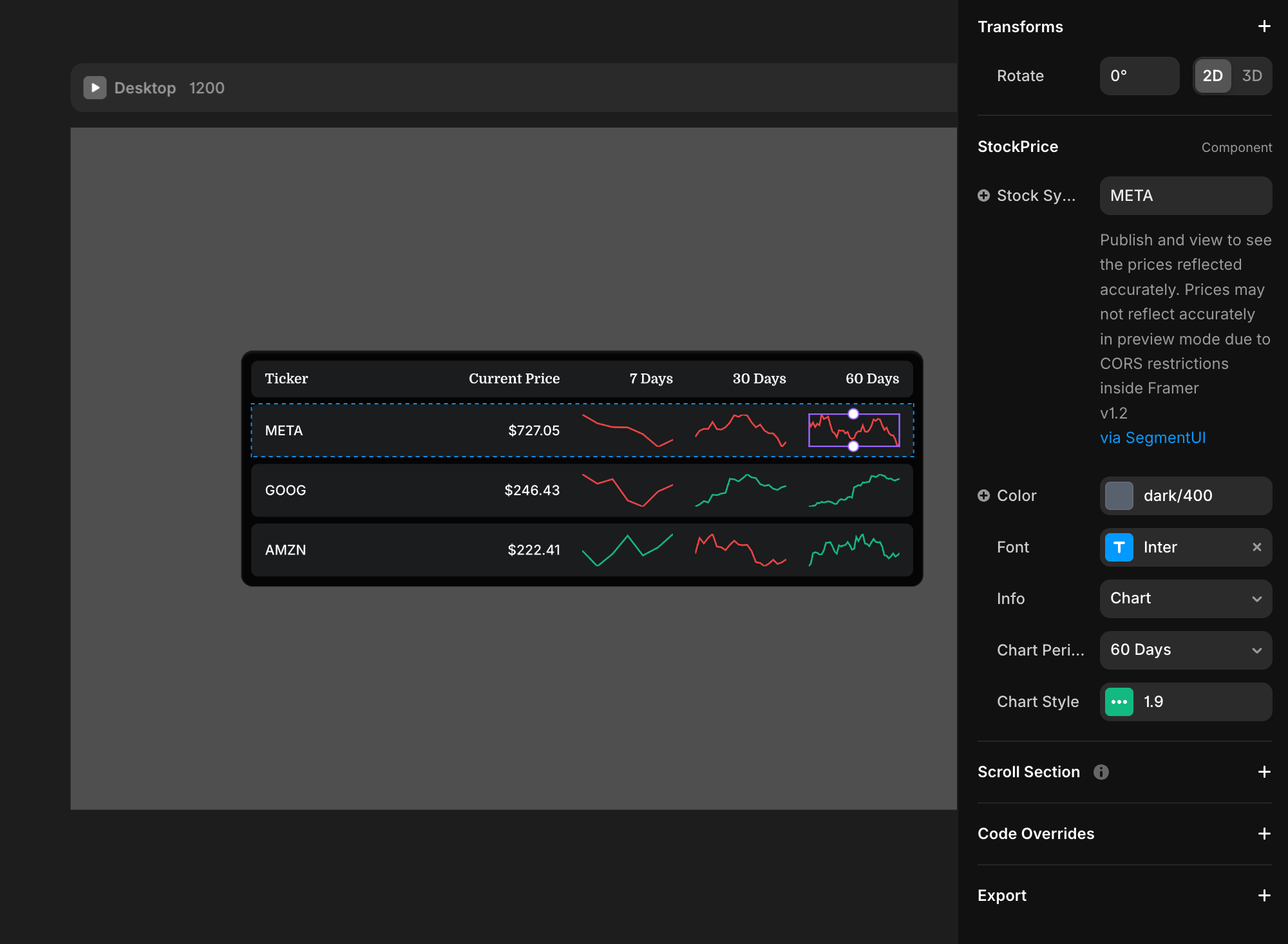Click the green Chart Style dots icon
This screenshot has width=1288, height=944.
pos(1119,702)
